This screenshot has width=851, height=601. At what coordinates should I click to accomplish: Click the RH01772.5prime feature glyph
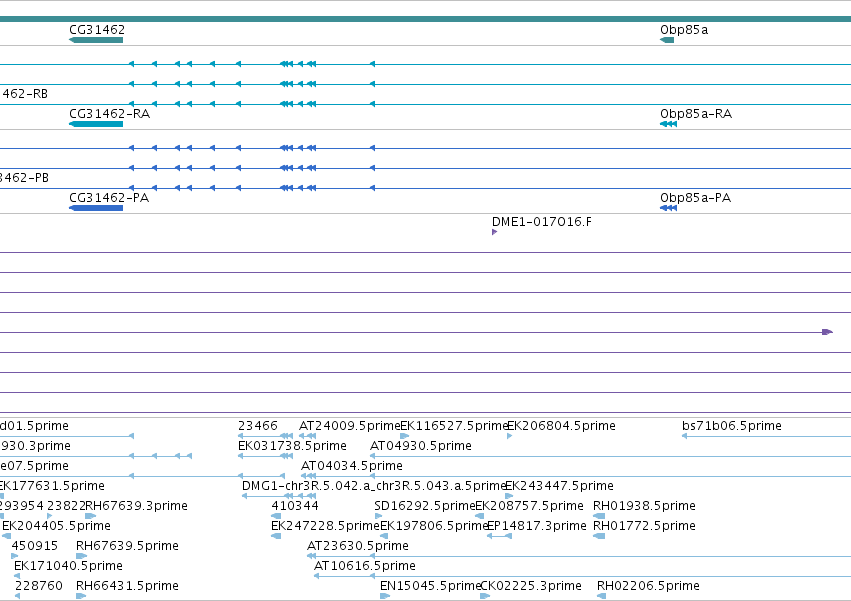click(599, 536)
